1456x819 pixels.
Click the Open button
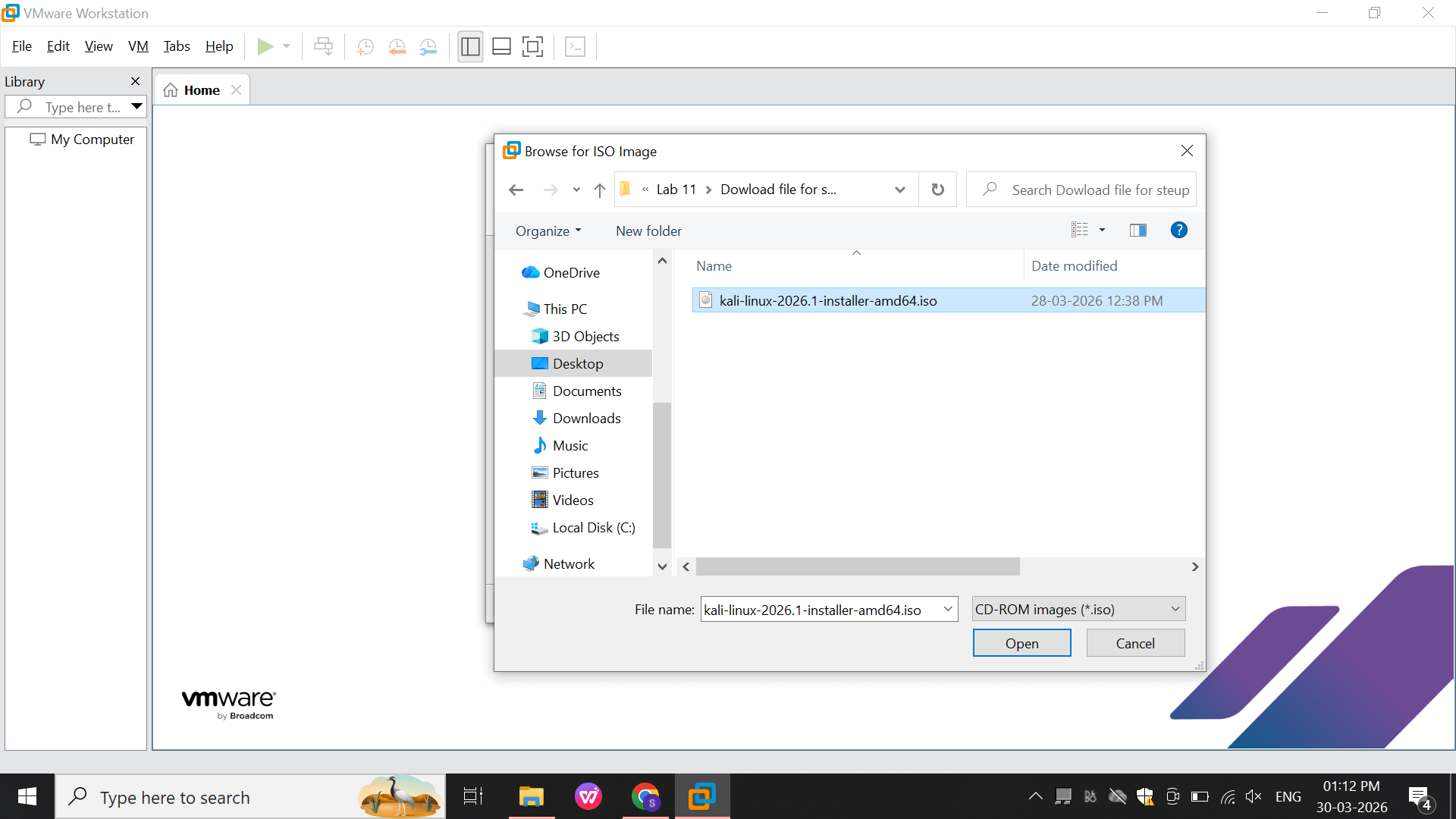1021,643
